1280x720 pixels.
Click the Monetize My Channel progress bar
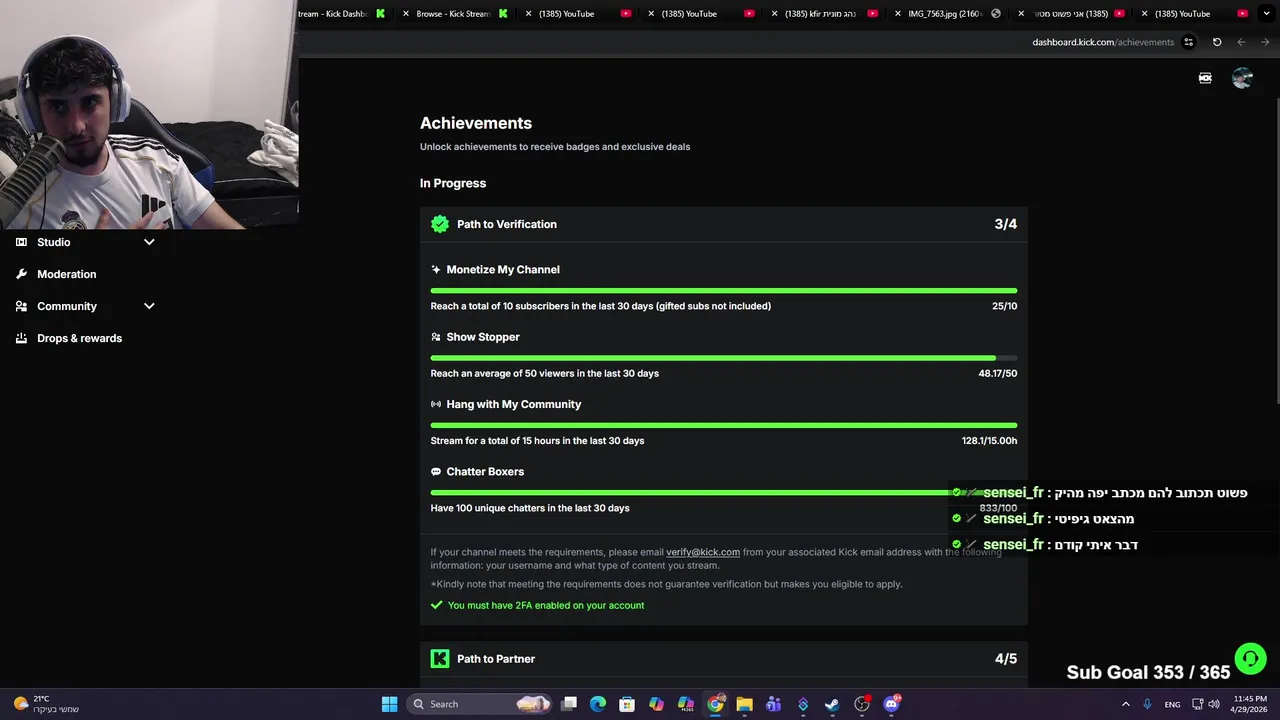724,291
